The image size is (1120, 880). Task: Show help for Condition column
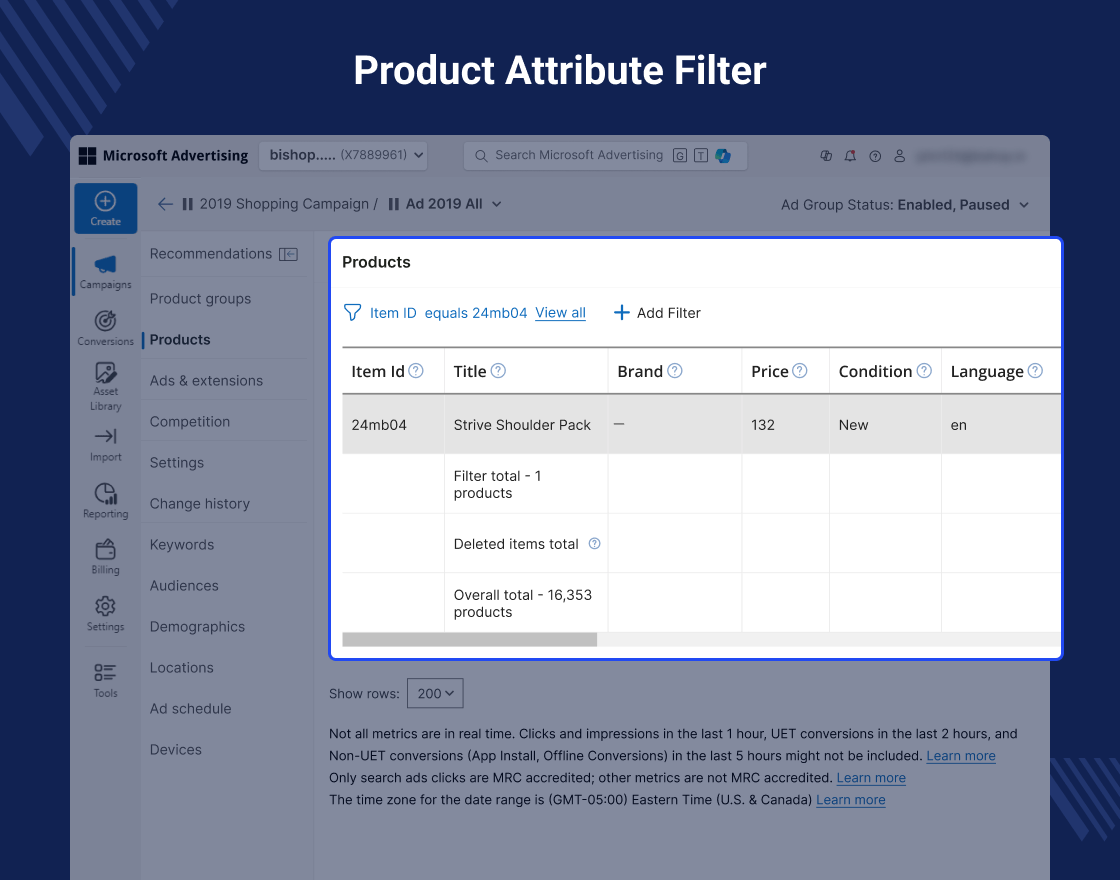pyautogui.click(x=924, y=371)
